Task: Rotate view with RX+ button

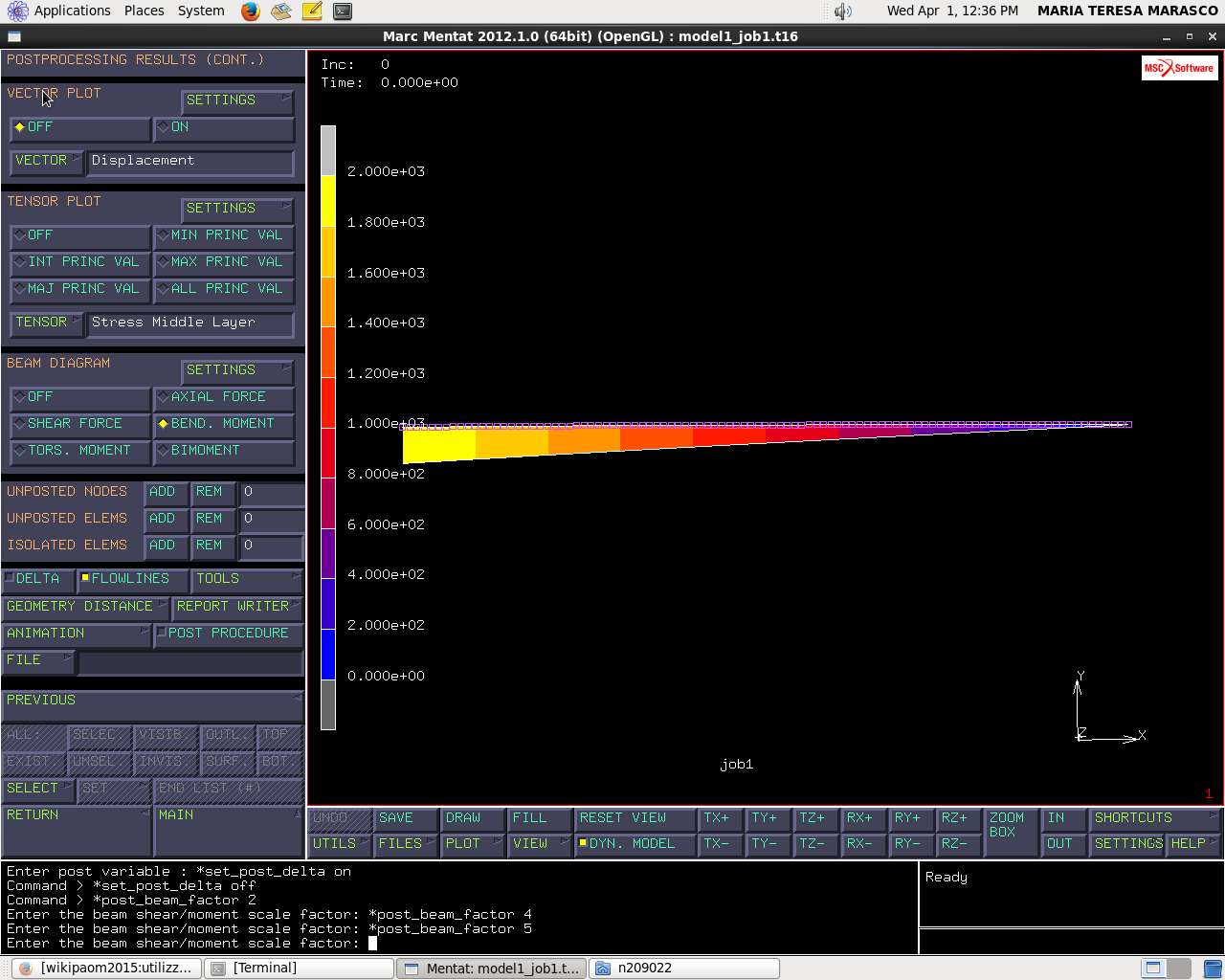Action: click(x=863, y=819)
